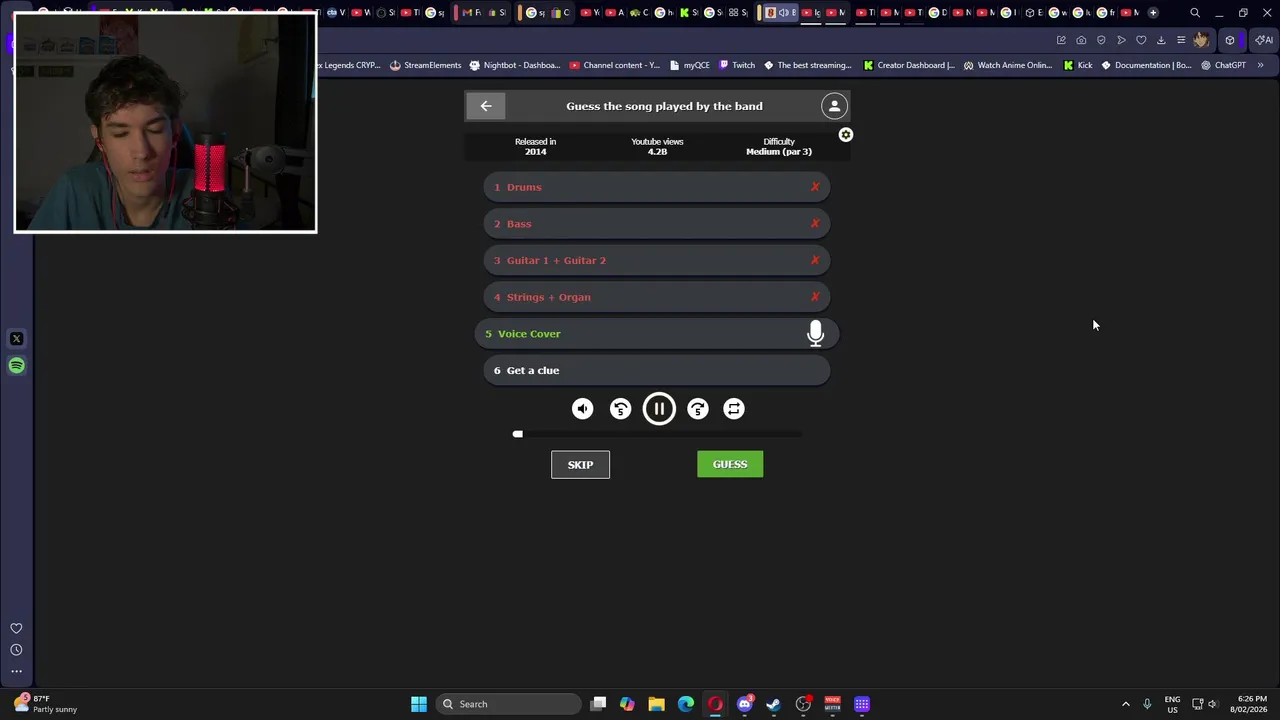Click the Youtube views 4.2B text
This screenshot has height=720, width=1280.
pyautogui.click(x=657, y=147)
